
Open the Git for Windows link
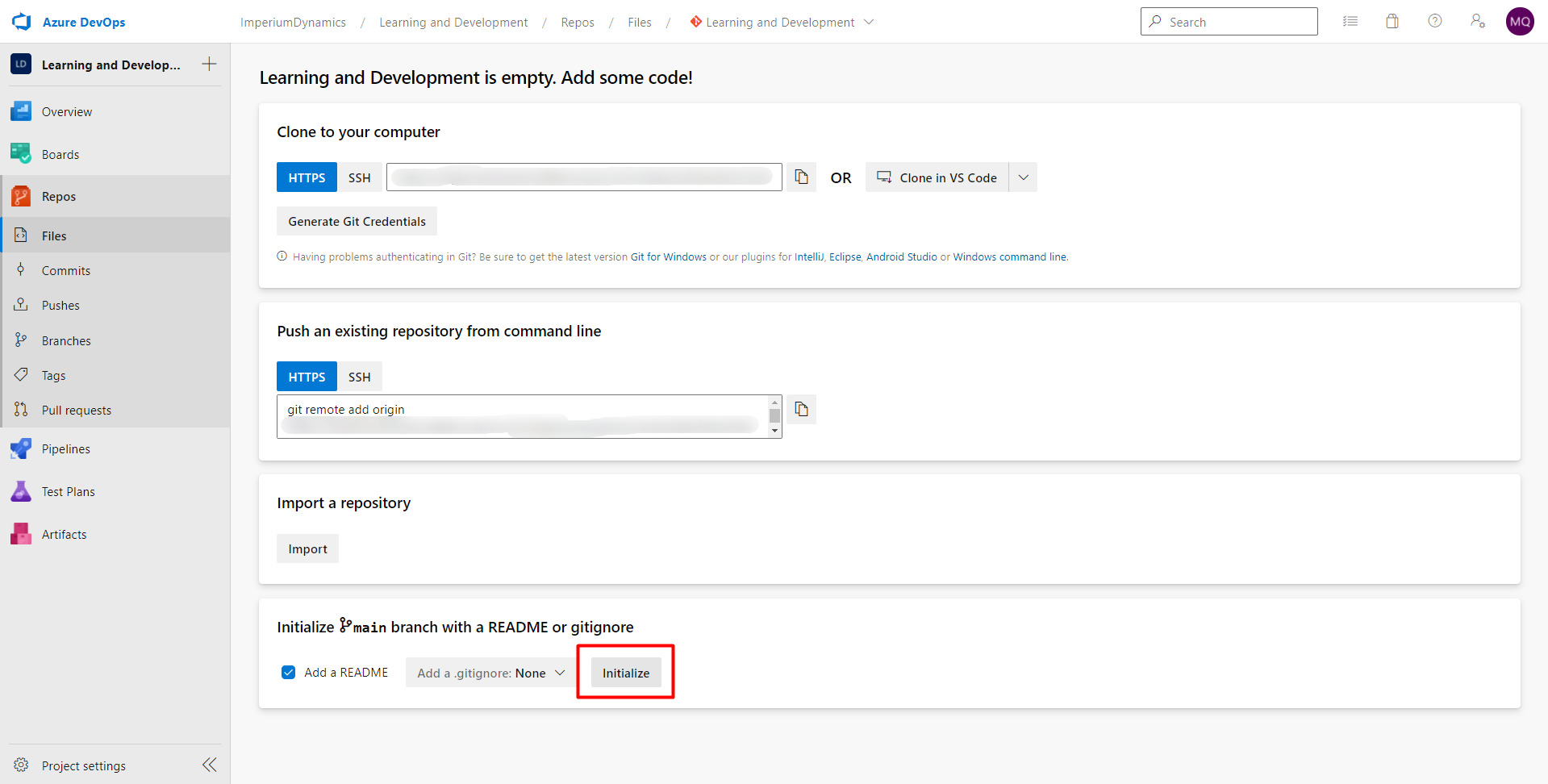668,256
